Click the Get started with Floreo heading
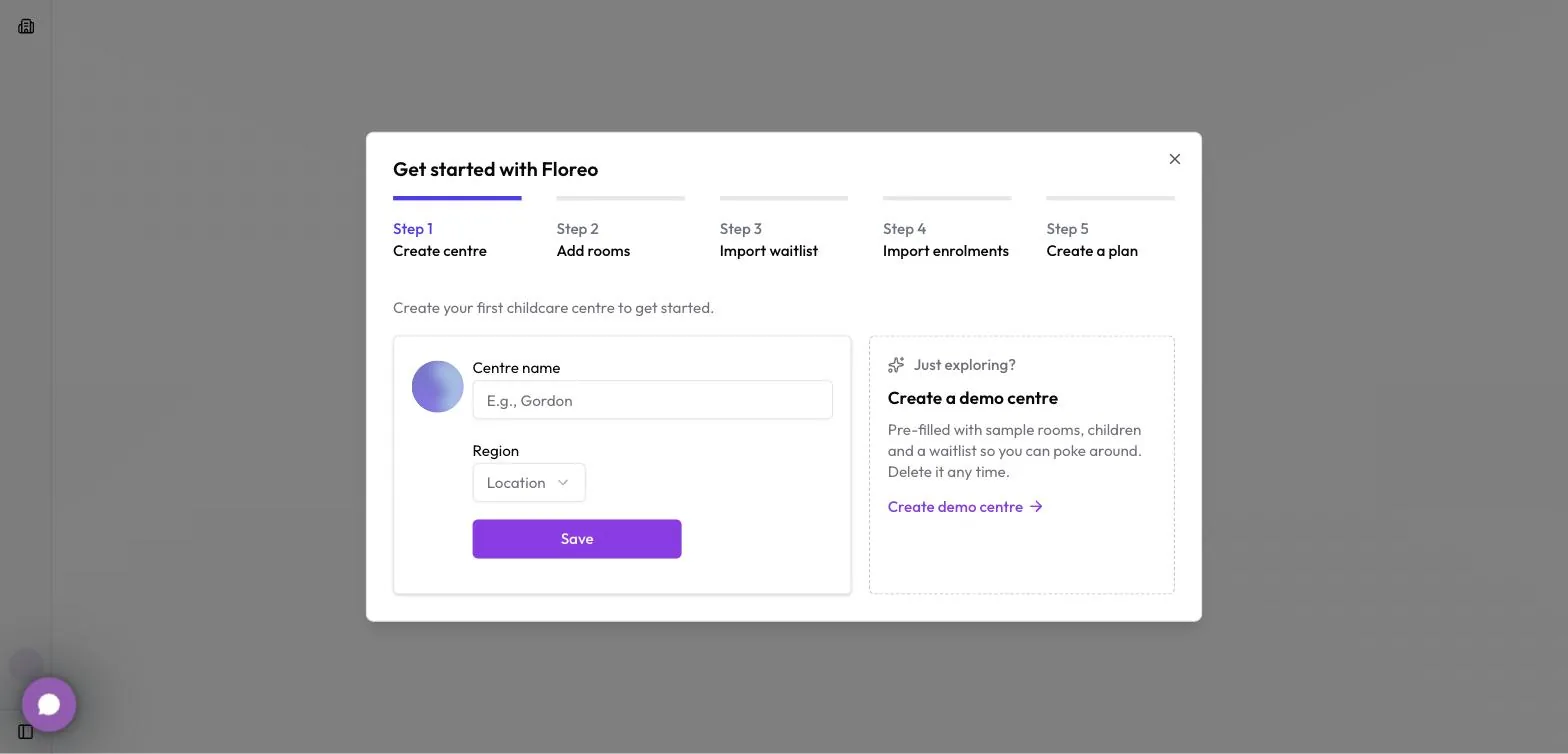Screen dimensions: 1568x754 coord(495,169)
